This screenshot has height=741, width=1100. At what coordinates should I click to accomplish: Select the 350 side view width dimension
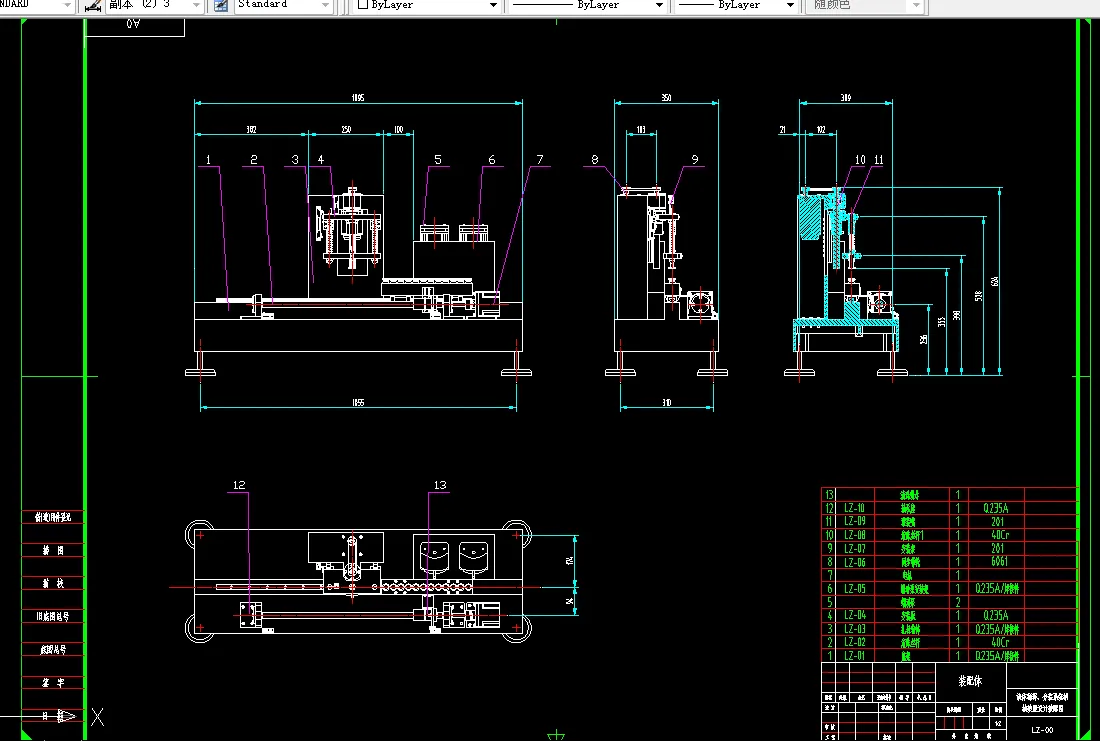[x=666, y=98]
